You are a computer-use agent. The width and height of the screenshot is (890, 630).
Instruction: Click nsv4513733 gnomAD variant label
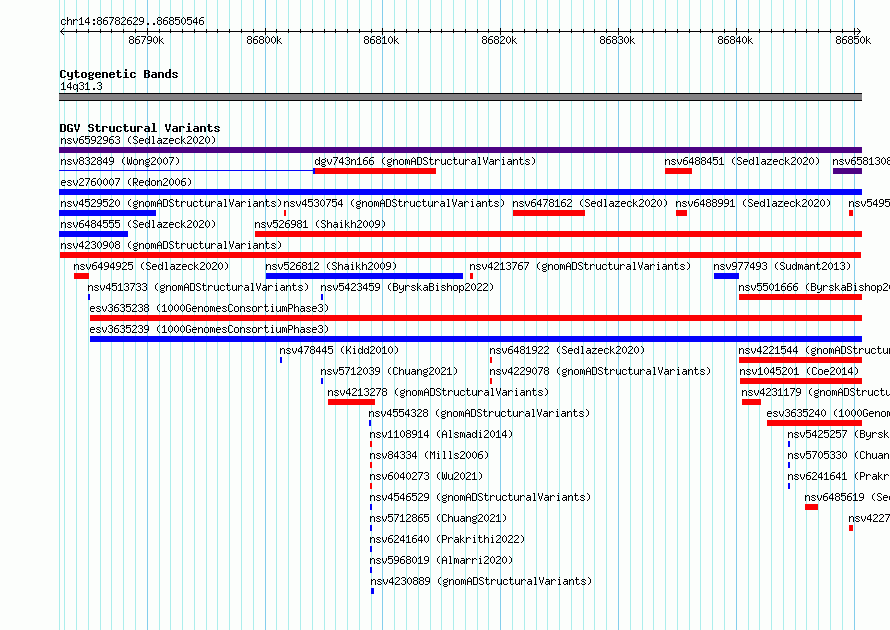point(198,287)
